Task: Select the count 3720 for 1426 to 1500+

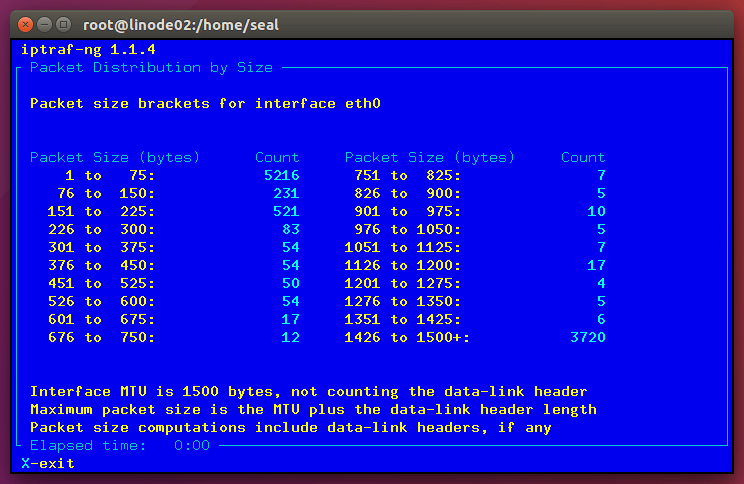Action: pyautogui.click(x=588, y=337)
